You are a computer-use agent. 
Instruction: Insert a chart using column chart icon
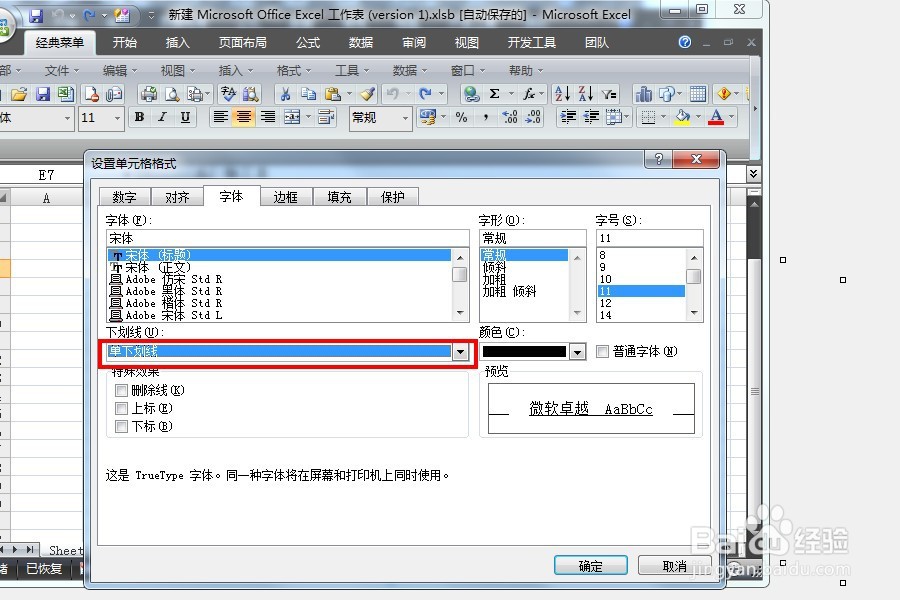coord(643,94)
